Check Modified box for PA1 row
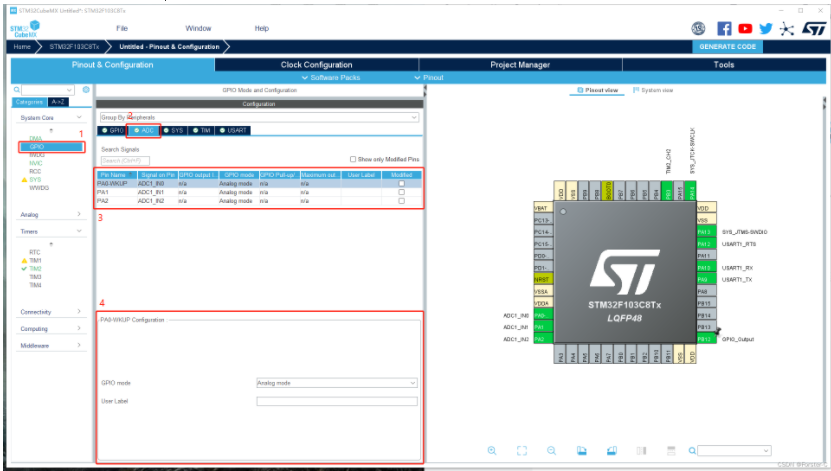Screen dimensions: 831x471 [x=401, y=192]
